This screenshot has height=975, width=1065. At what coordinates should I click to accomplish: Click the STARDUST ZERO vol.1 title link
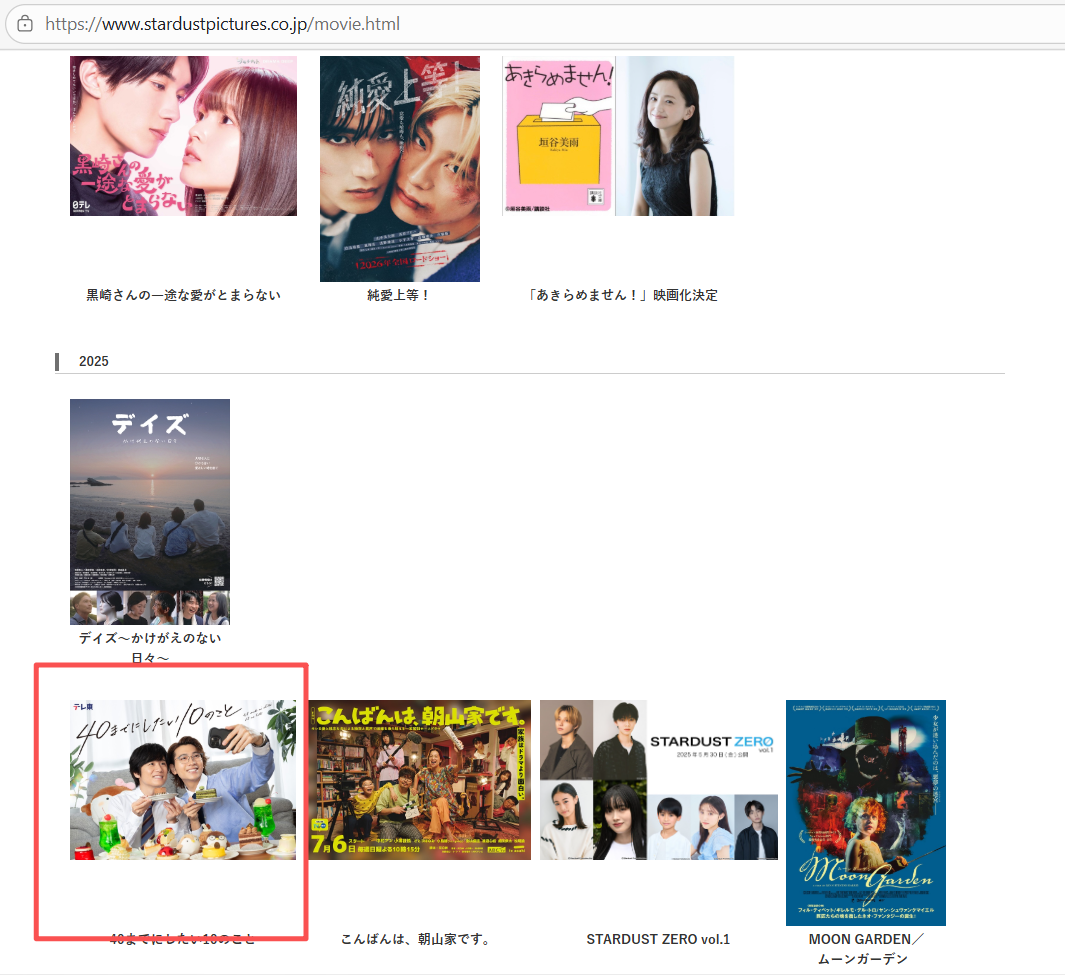[658, 939]
